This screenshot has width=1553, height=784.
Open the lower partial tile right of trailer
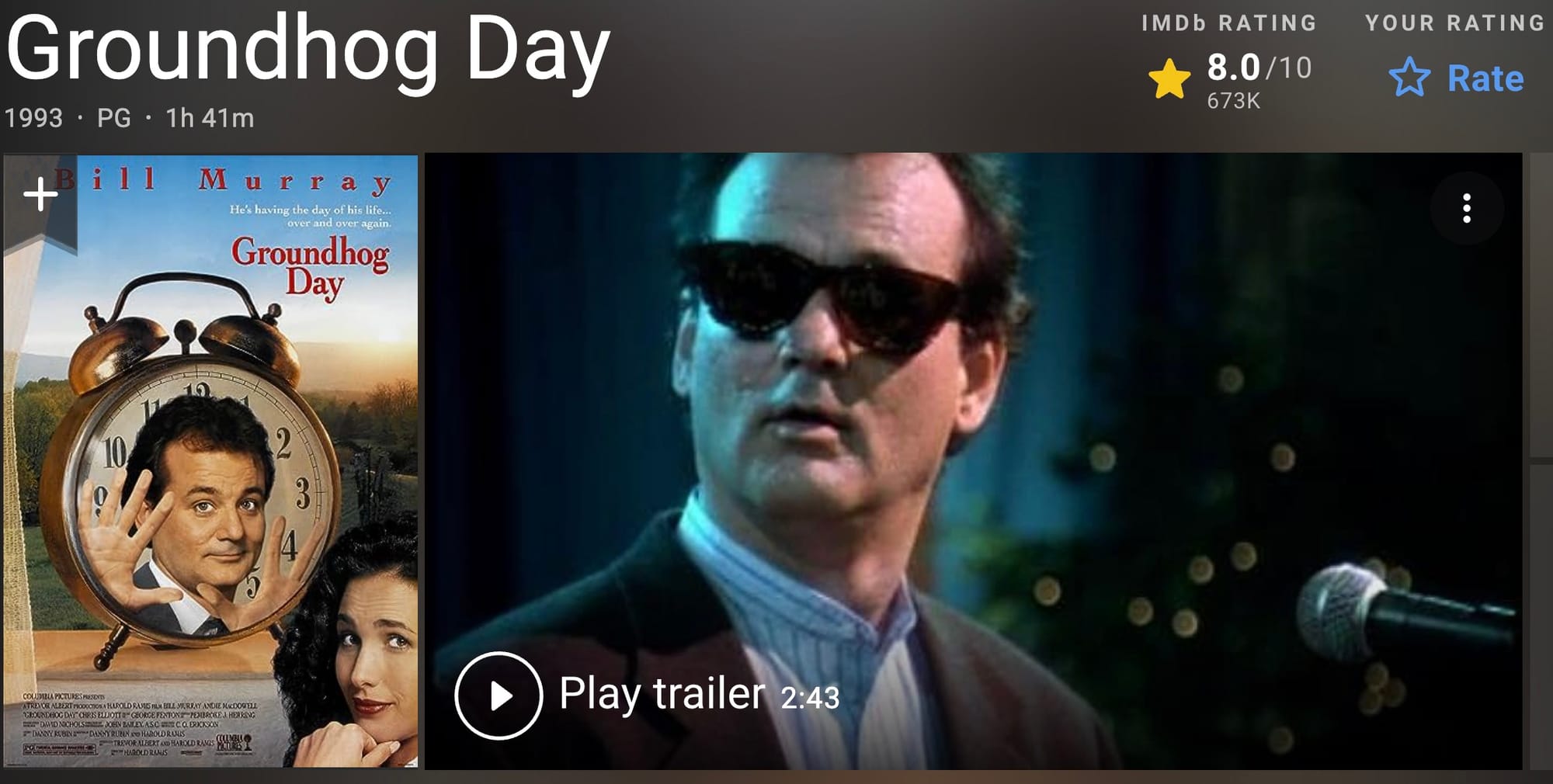(x=1541, y=617)
